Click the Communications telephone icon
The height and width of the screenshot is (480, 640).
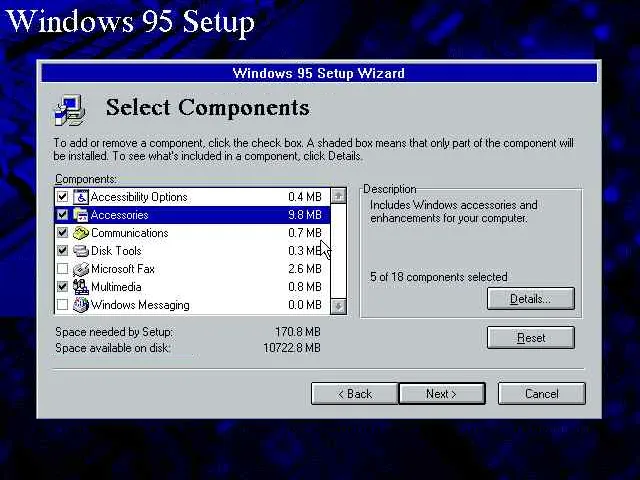[81, 233]
